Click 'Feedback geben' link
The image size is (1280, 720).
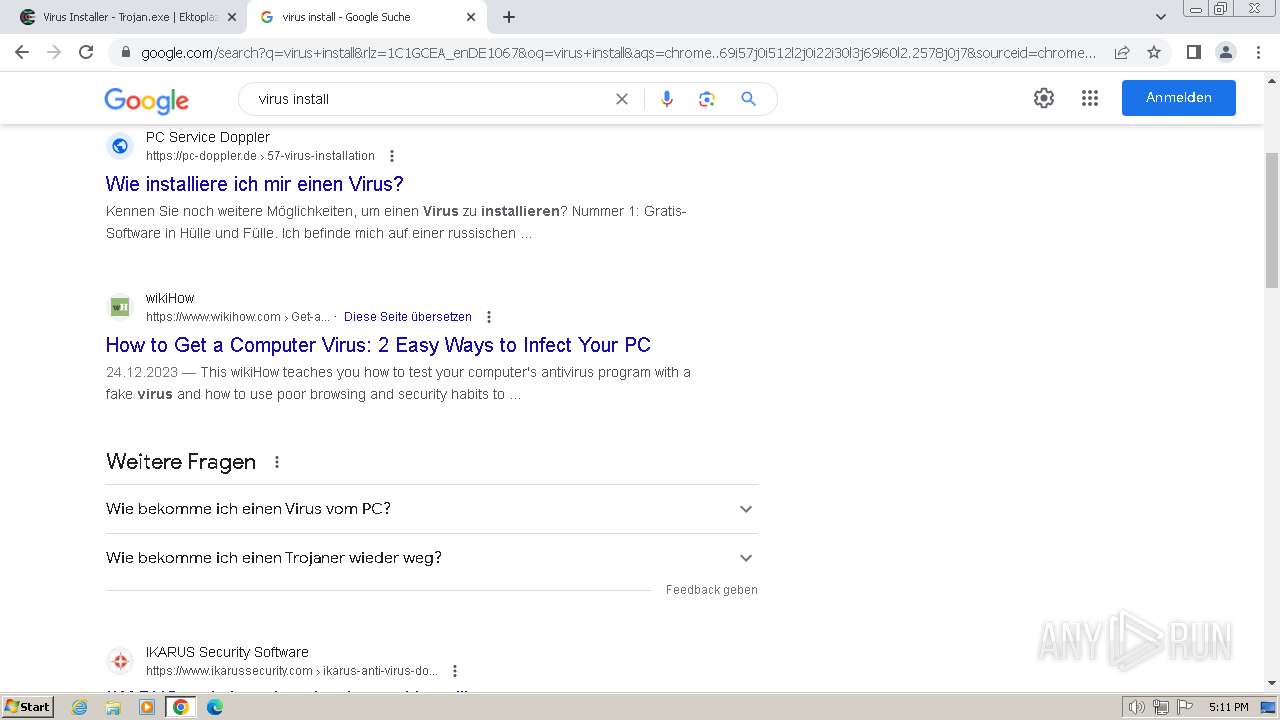click(712, 590)
